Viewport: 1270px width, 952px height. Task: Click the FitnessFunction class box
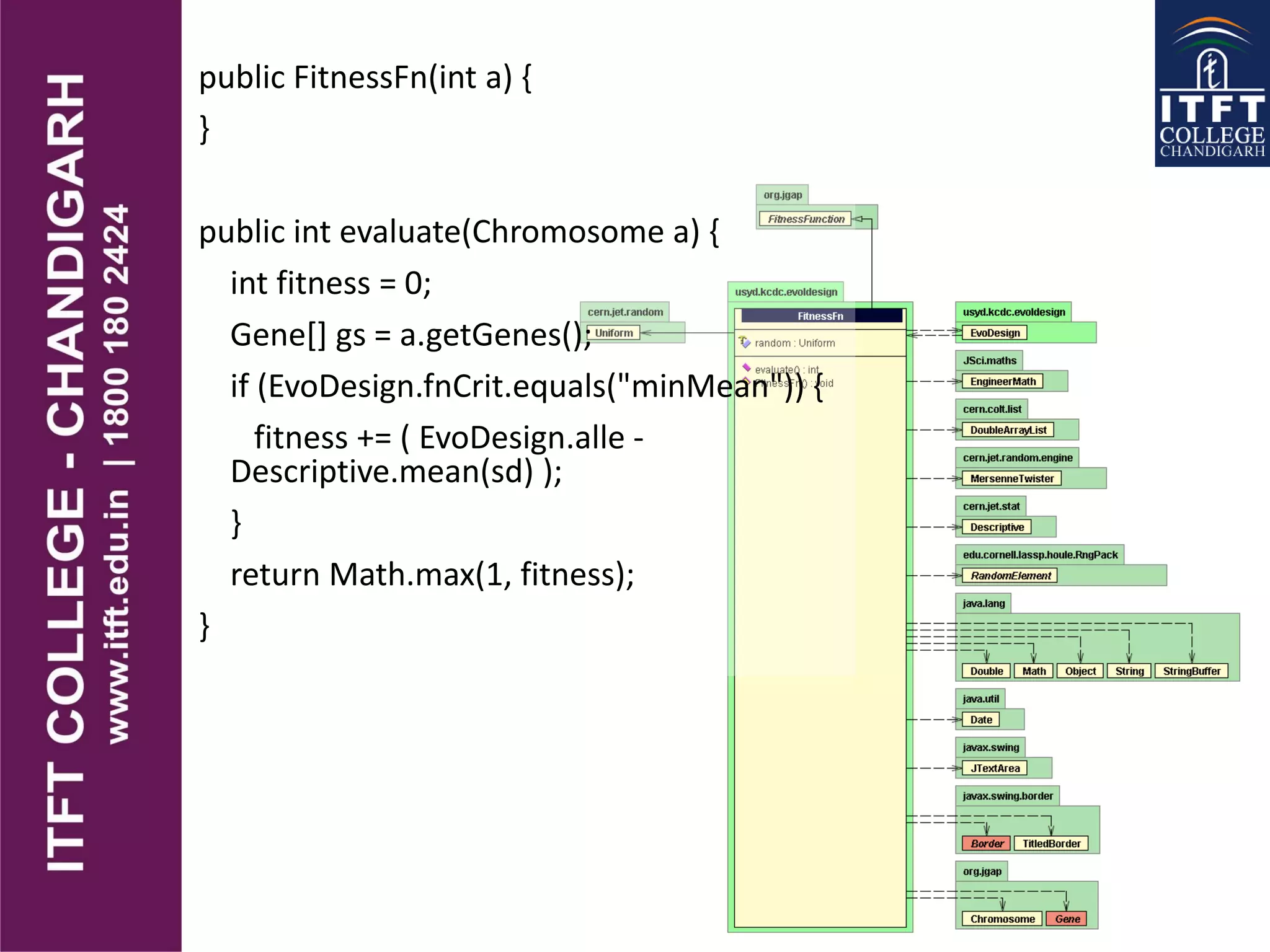[806, 219]
